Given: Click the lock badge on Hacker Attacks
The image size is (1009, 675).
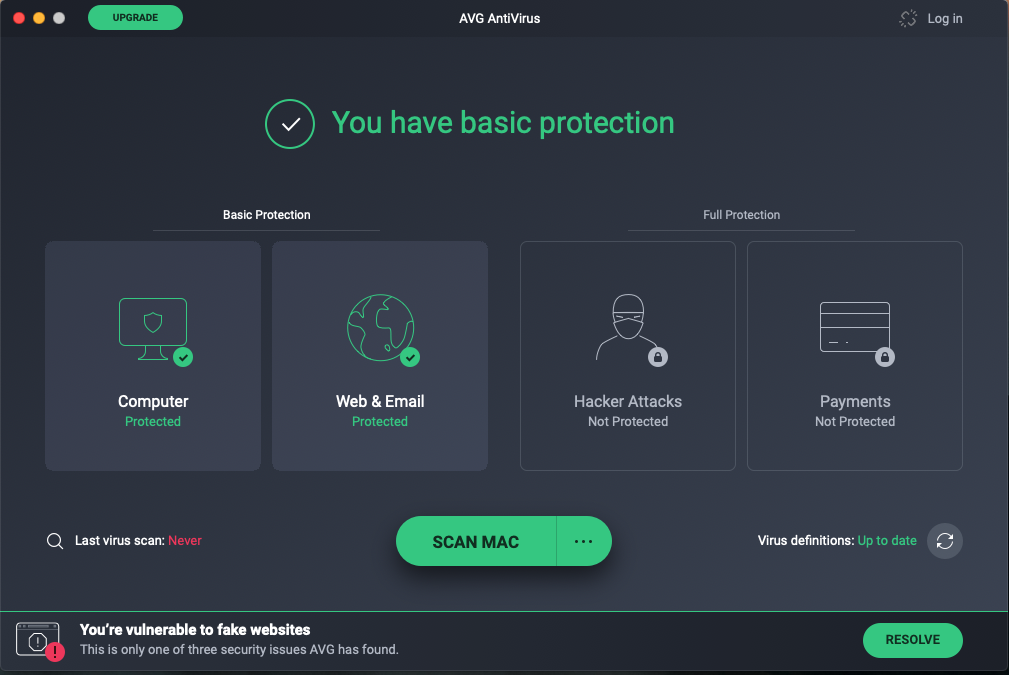Looking at the screenshot, I should [657, 357].
